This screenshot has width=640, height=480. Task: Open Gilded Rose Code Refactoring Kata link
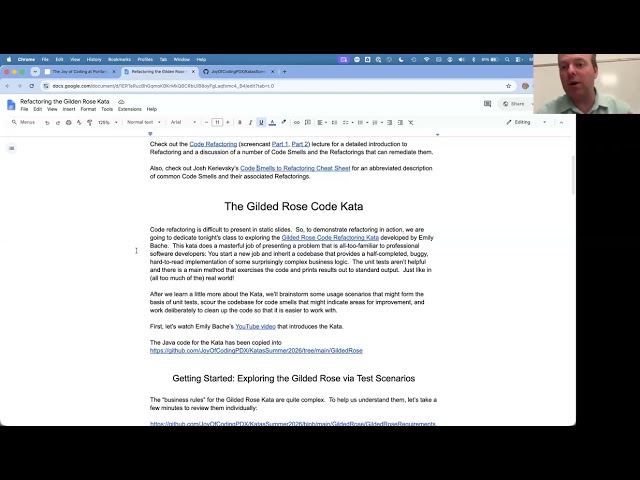(330, 238)
